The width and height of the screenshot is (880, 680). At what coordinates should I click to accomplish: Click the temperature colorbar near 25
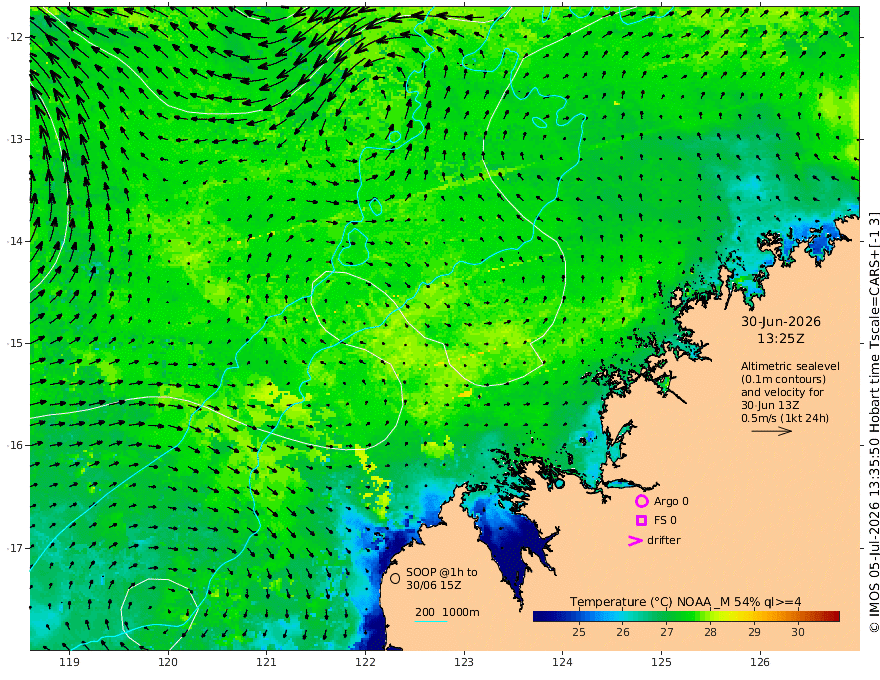tap(579, 617)
